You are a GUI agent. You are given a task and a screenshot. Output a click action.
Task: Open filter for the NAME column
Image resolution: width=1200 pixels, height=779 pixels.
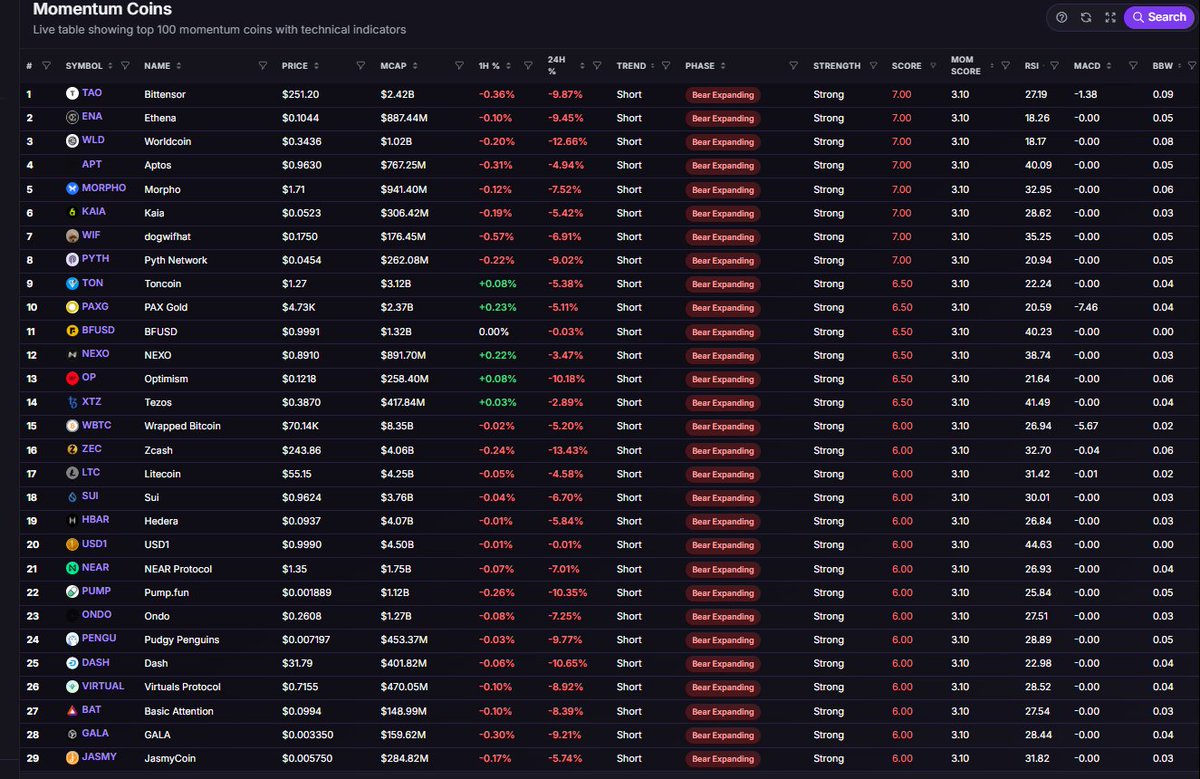(262, 66)
